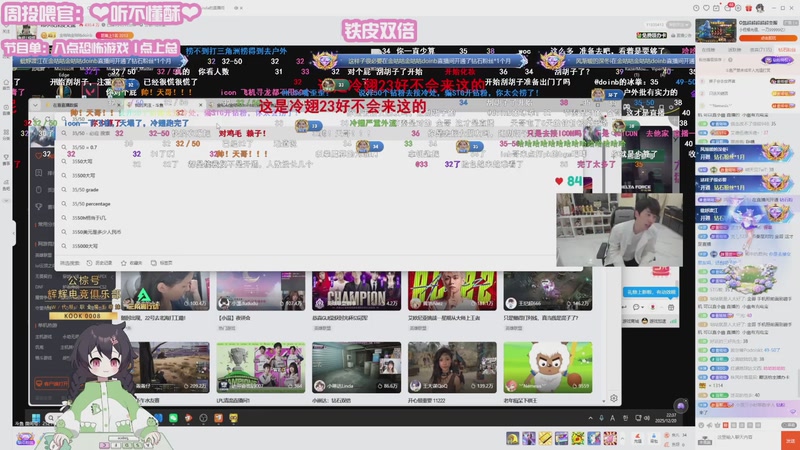Image resolution: width=800 pixels, height=450 pixels.
Task: Send the second gift in the gift bar
Action: click(529, 438)
